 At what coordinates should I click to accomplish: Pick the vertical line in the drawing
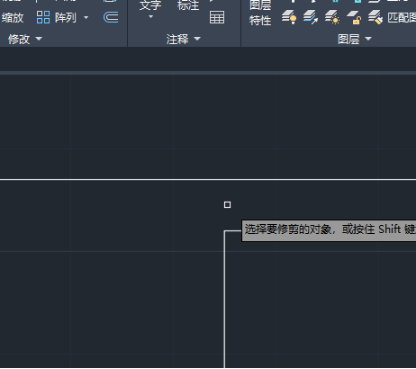[x=224, y=300]
